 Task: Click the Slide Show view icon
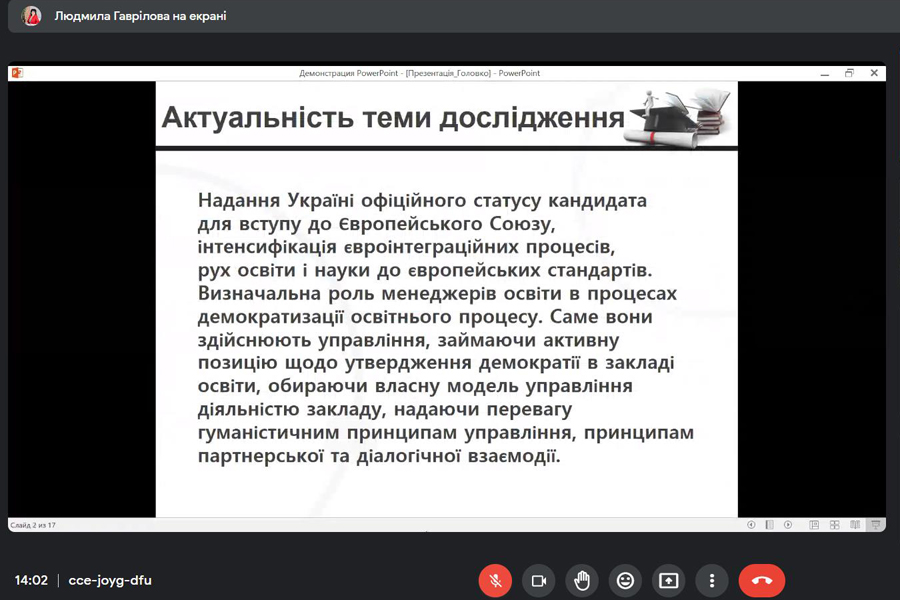876,525
